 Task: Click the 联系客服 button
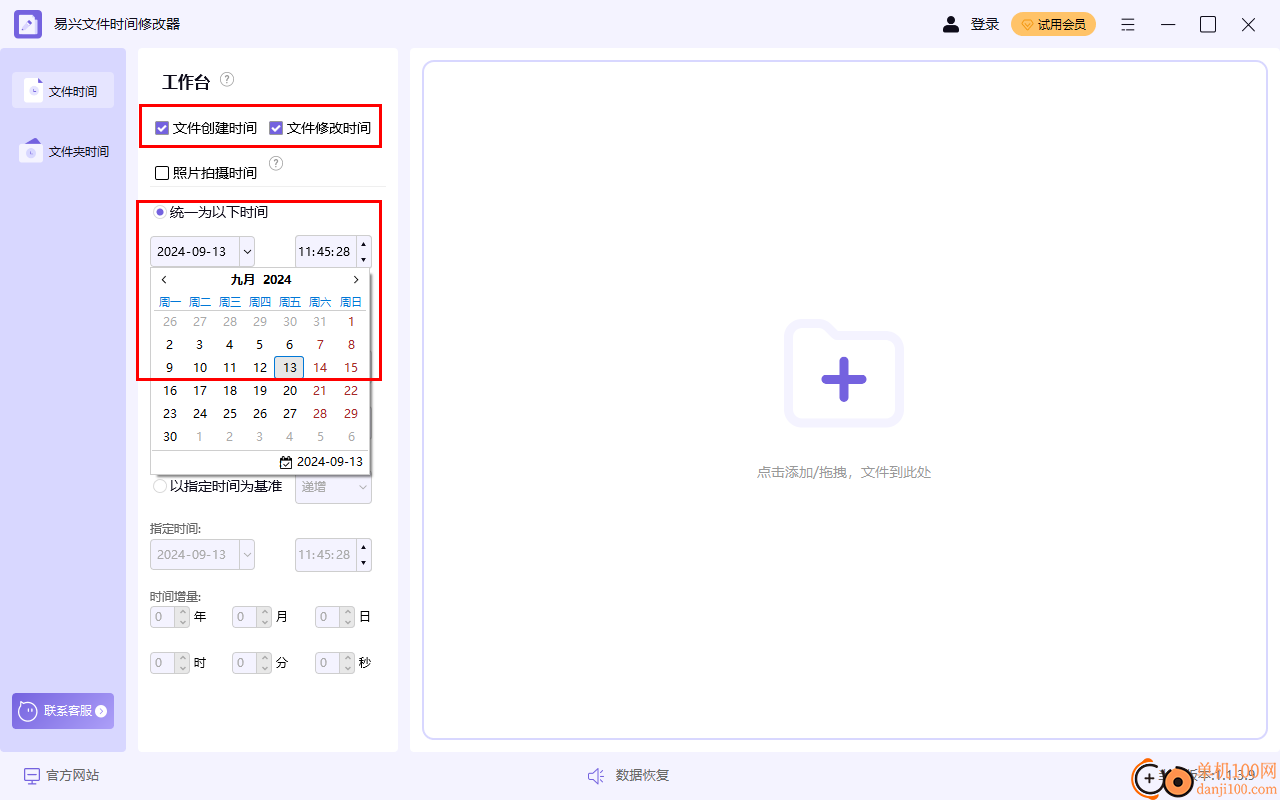pos(63,711)
